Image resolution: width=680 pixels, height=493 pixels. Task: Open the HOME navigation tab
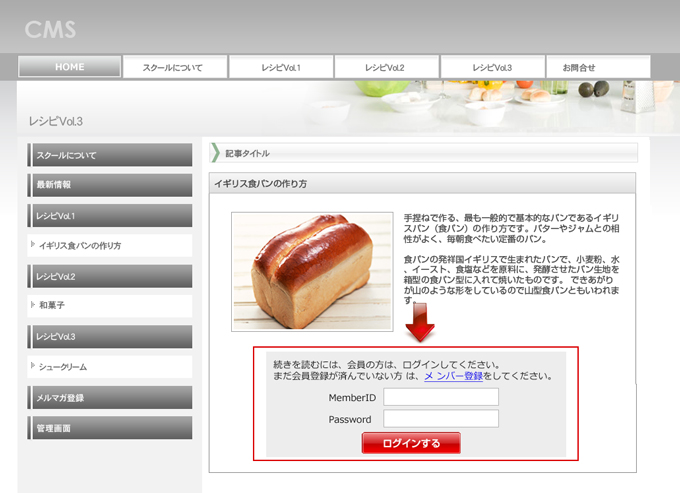tap(69, 67)
